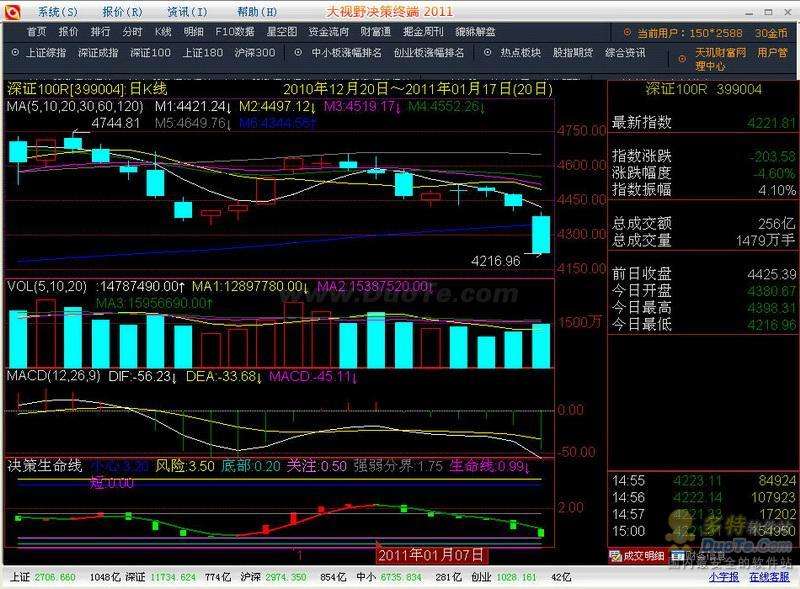Open the 资讯(I) menu
This screenshot has width=800, height=589.
188,12
